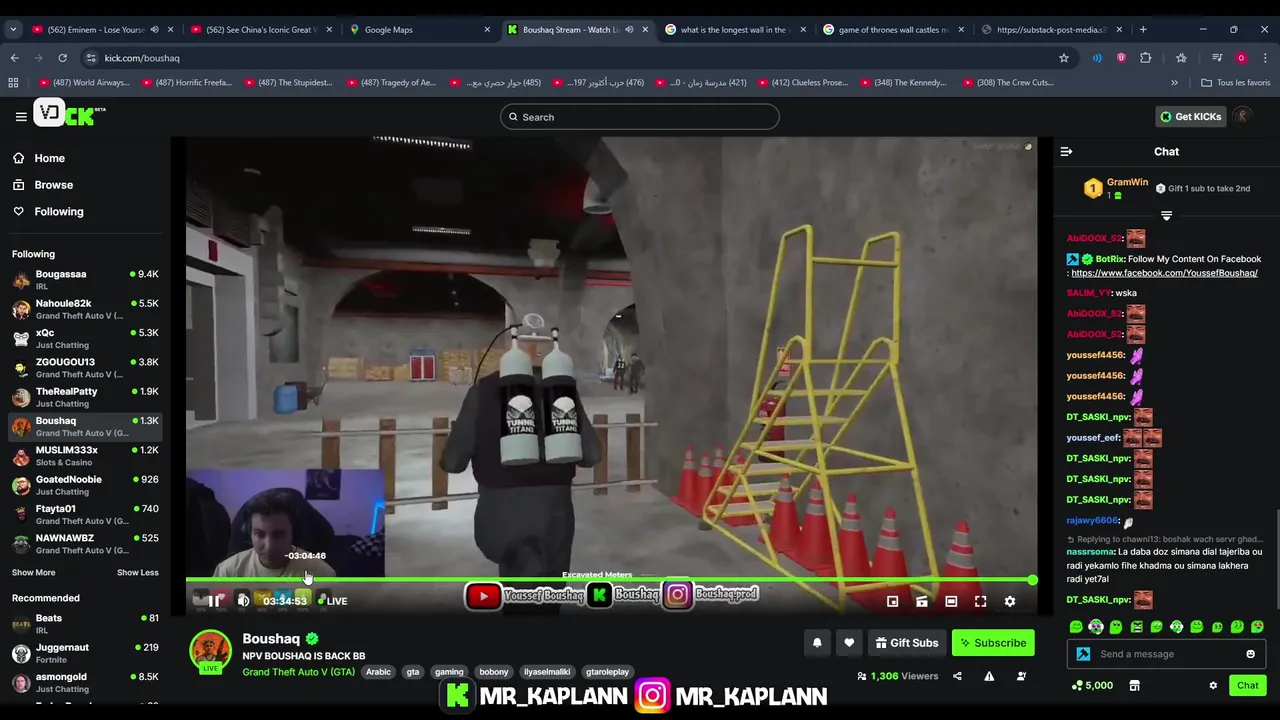
Task: Open Chrome three-dot menu
Action: coord(1265,58)
